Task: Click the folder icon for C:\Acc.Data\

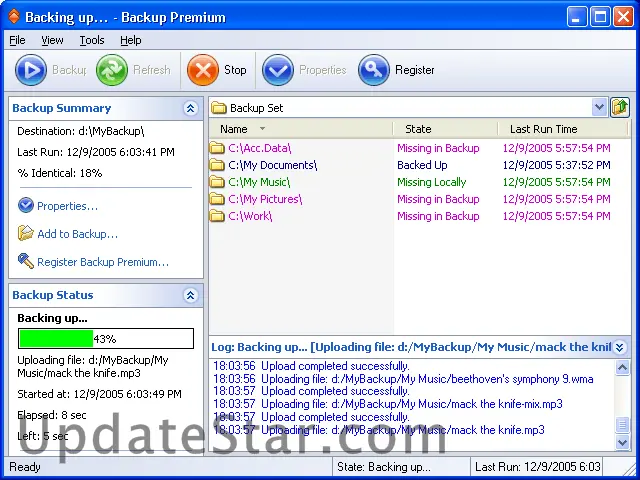Action: [217, 148]
